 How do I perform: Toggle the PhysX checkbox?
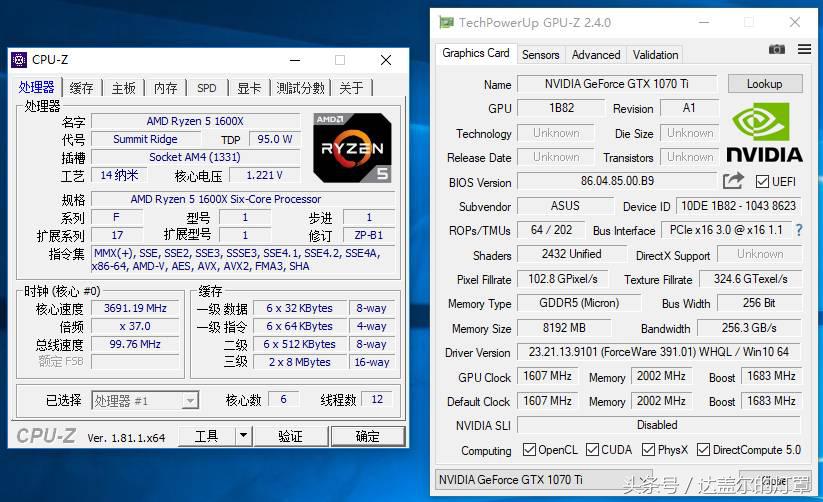[648, 449]
